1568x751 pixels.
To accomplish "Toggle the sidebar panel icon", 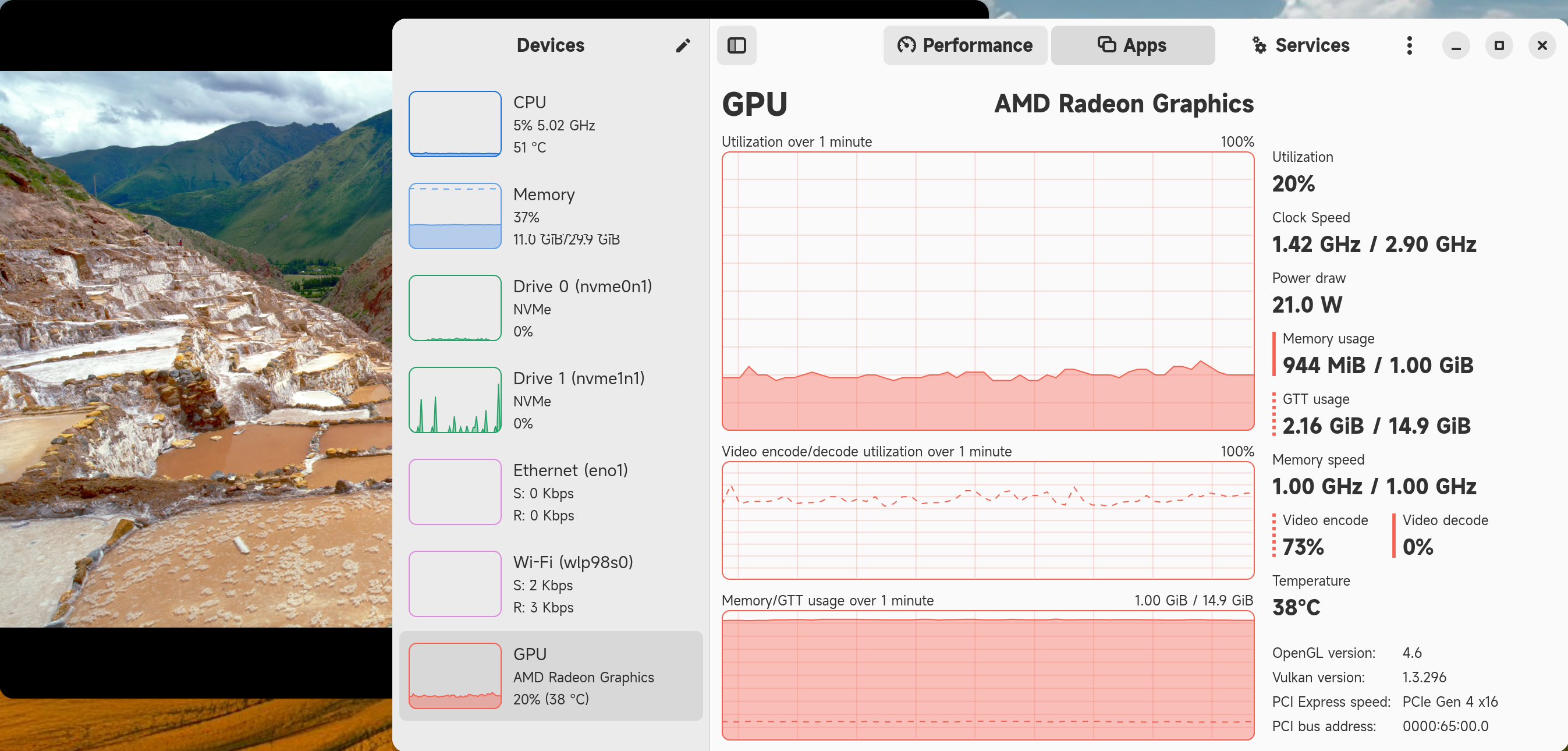I will [736, 45].
